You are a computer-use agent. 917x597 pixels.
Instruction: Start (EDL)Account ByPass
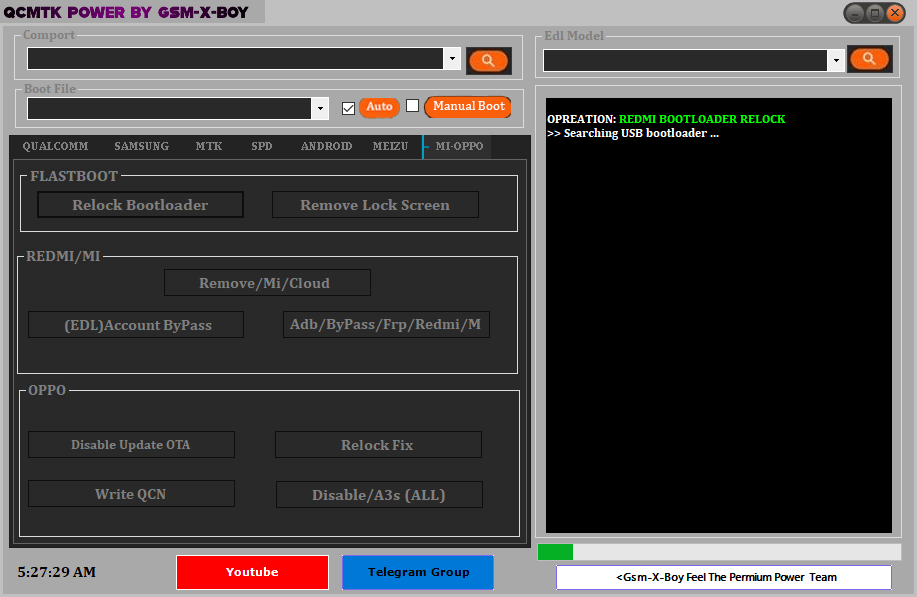click(x=136, y=324)
